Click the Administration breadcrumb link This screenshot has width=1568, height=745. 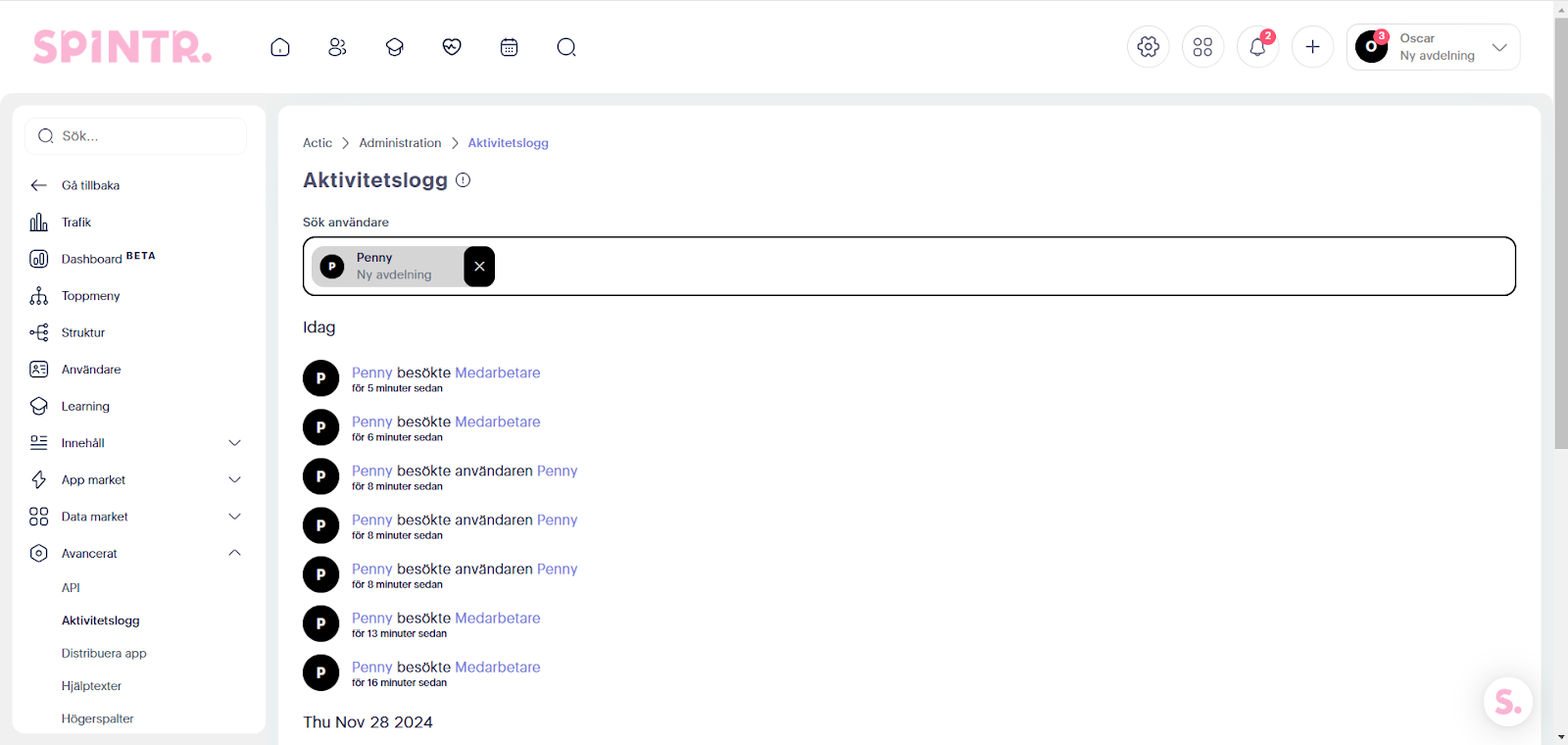(x=400, y=143)
